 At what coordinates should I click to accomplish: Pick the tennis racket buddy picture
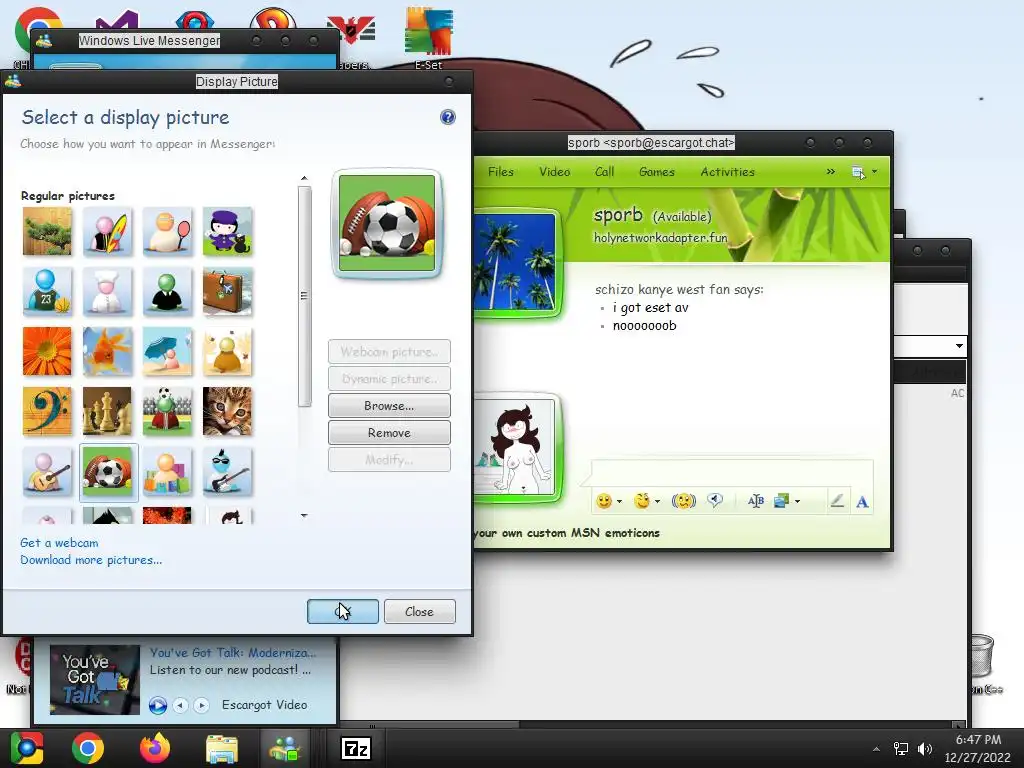tap(167, 231)
